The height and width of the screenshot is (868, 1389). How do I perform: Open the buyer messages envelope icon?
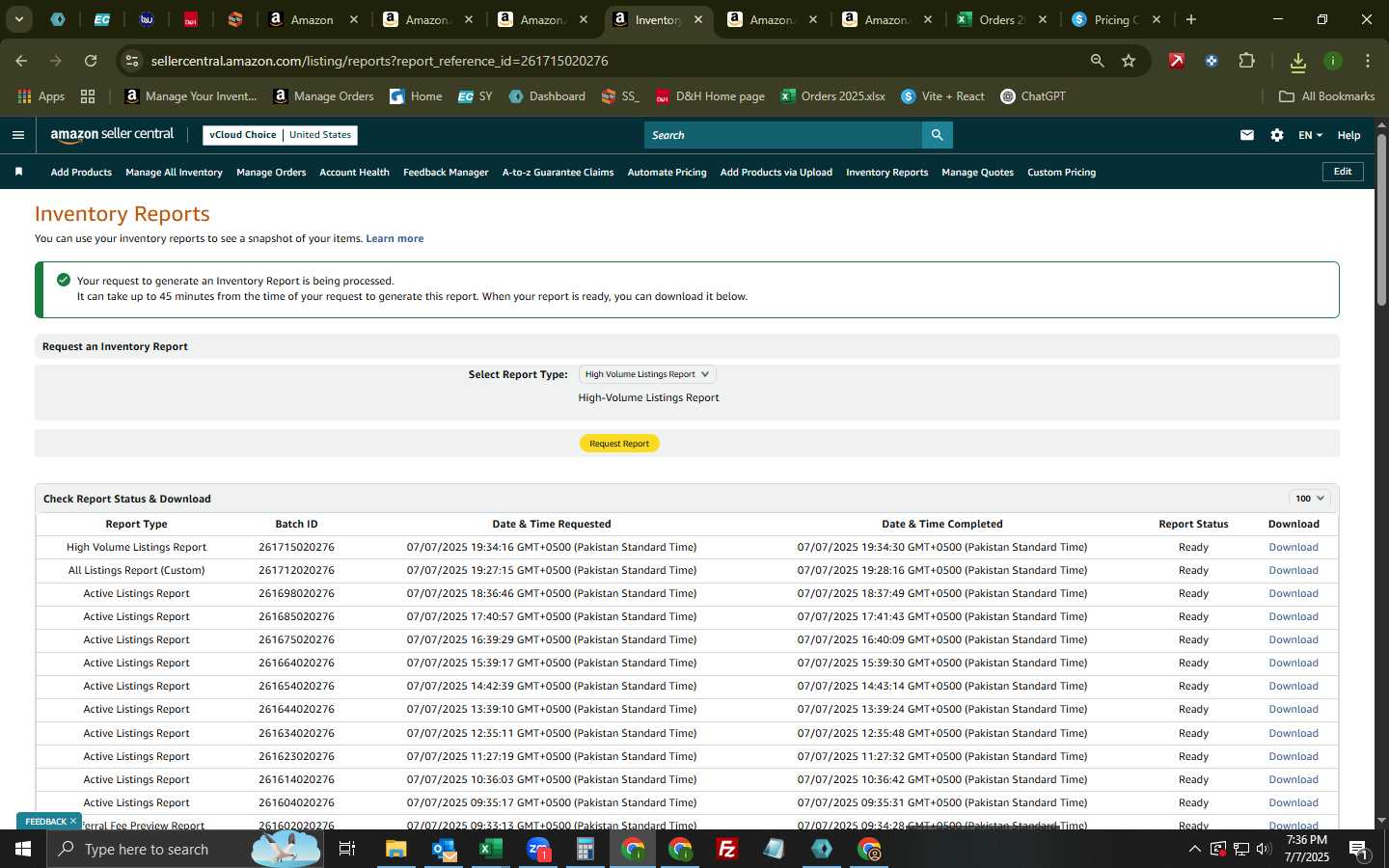coord(1247,135)
